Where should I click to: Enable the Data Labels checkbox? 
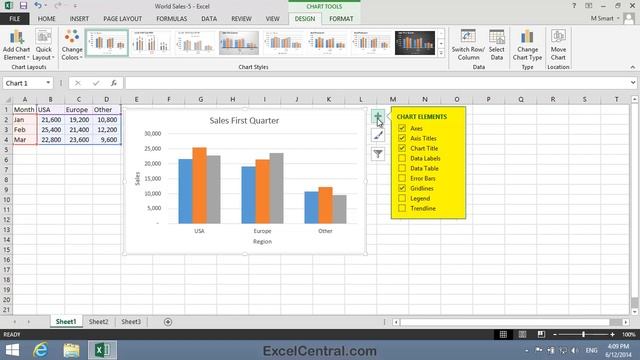pos(402,158)
